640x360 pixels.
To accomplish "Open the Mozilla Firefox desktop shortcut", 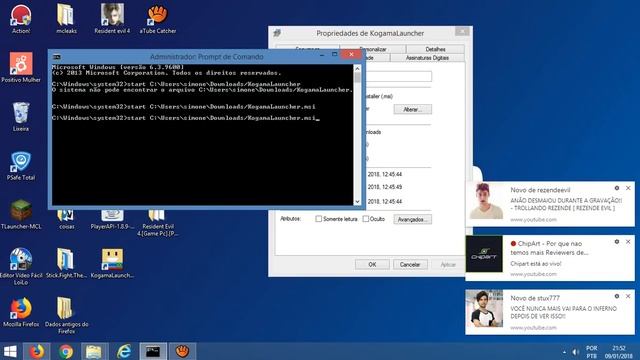I will (x=21, y=313).
